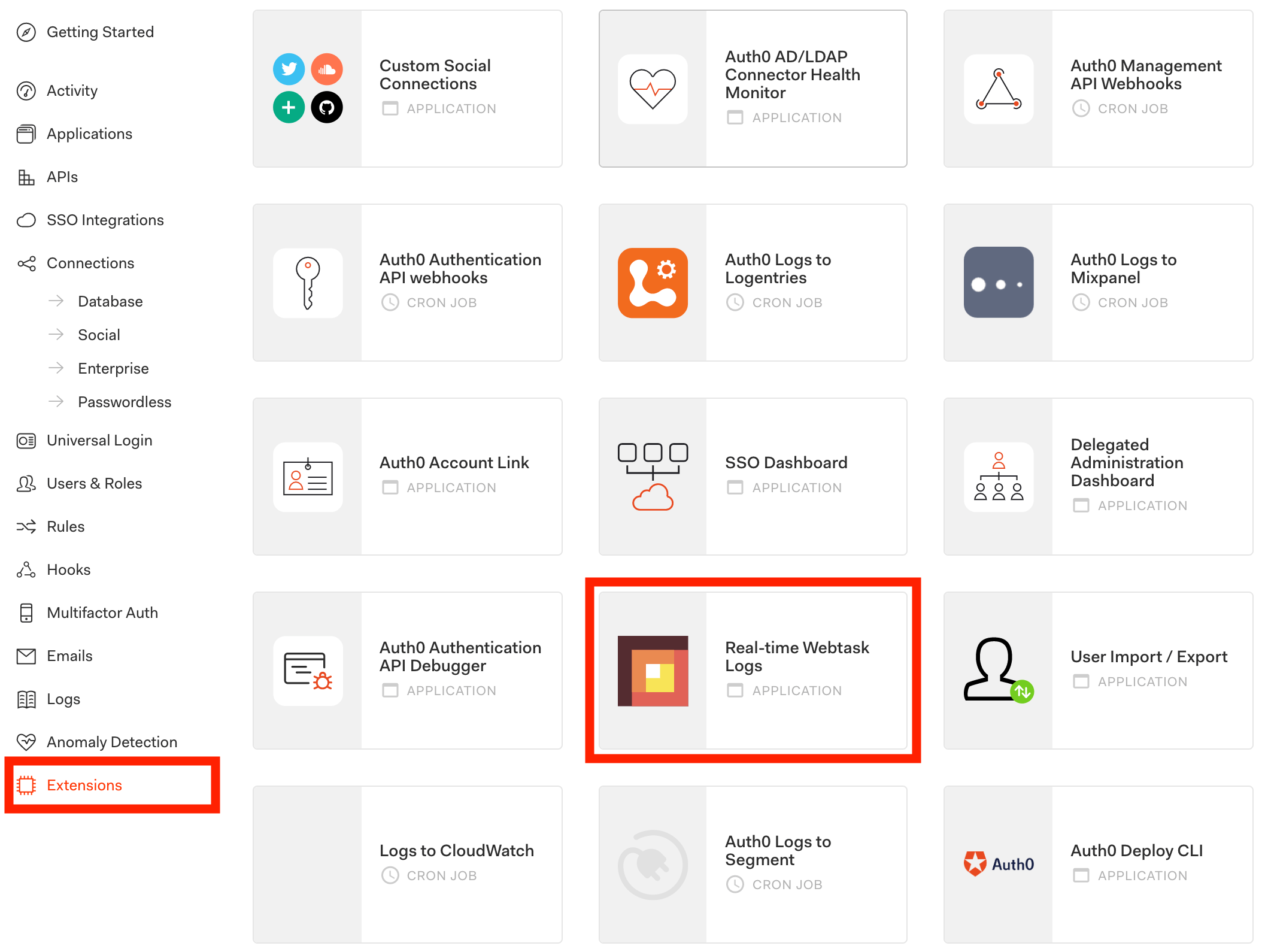Open Delegated Administration Dashboard extension
The width and height of the screenshot is (1262, 952).
point(1098,477)
